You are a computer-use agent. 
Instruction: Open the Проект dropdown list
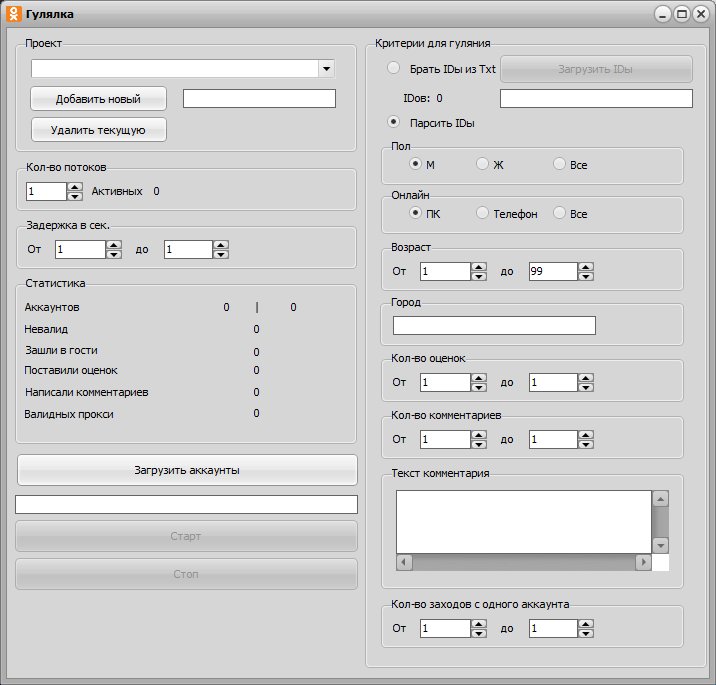tap(326, 69)
